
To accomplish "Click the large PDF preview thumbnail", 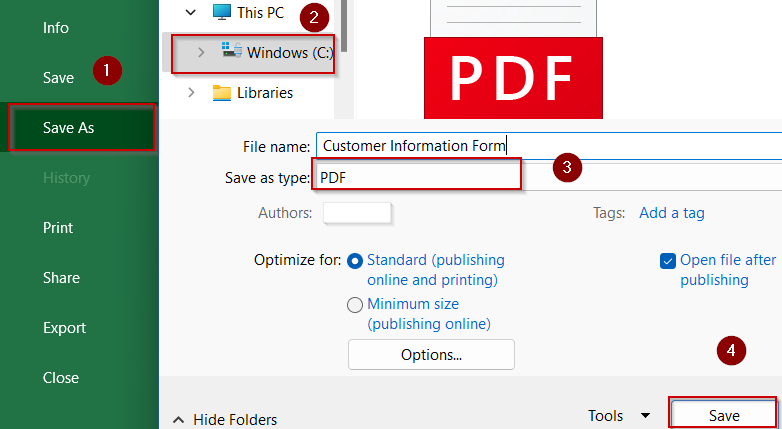I will coord(513,59).
